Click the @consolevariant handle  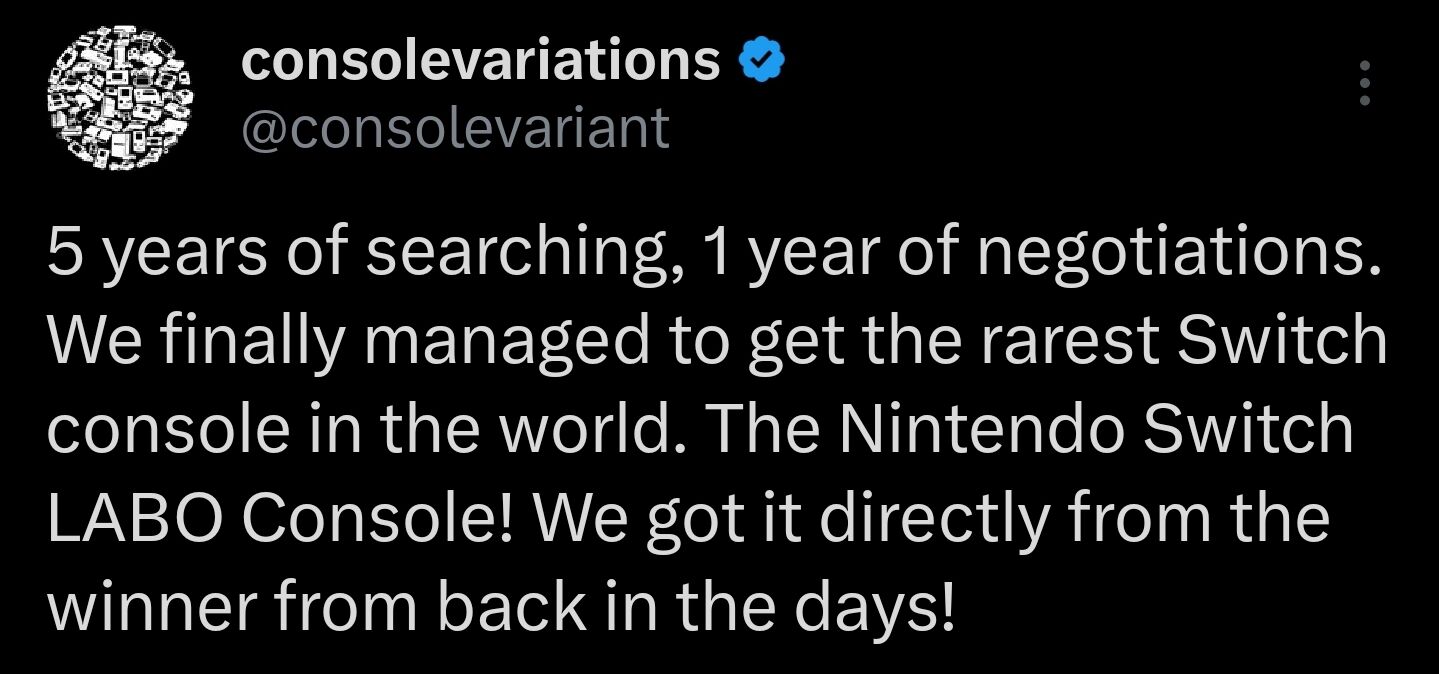(x=455, y=129)
